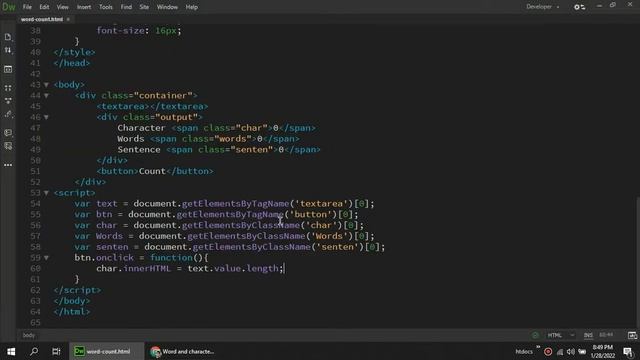
Task: Open the Find menu
Action: (x=126, y=7)
